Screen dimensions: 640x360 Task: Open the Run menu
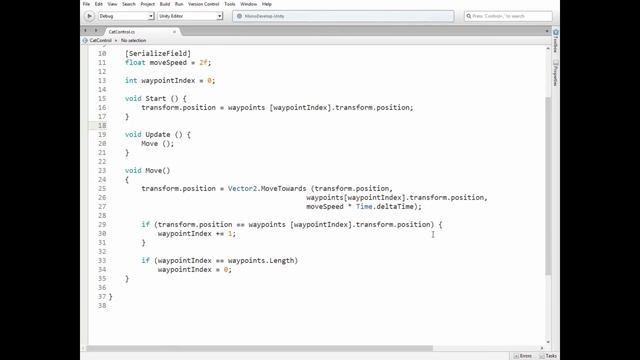click(x=179, y=4)
